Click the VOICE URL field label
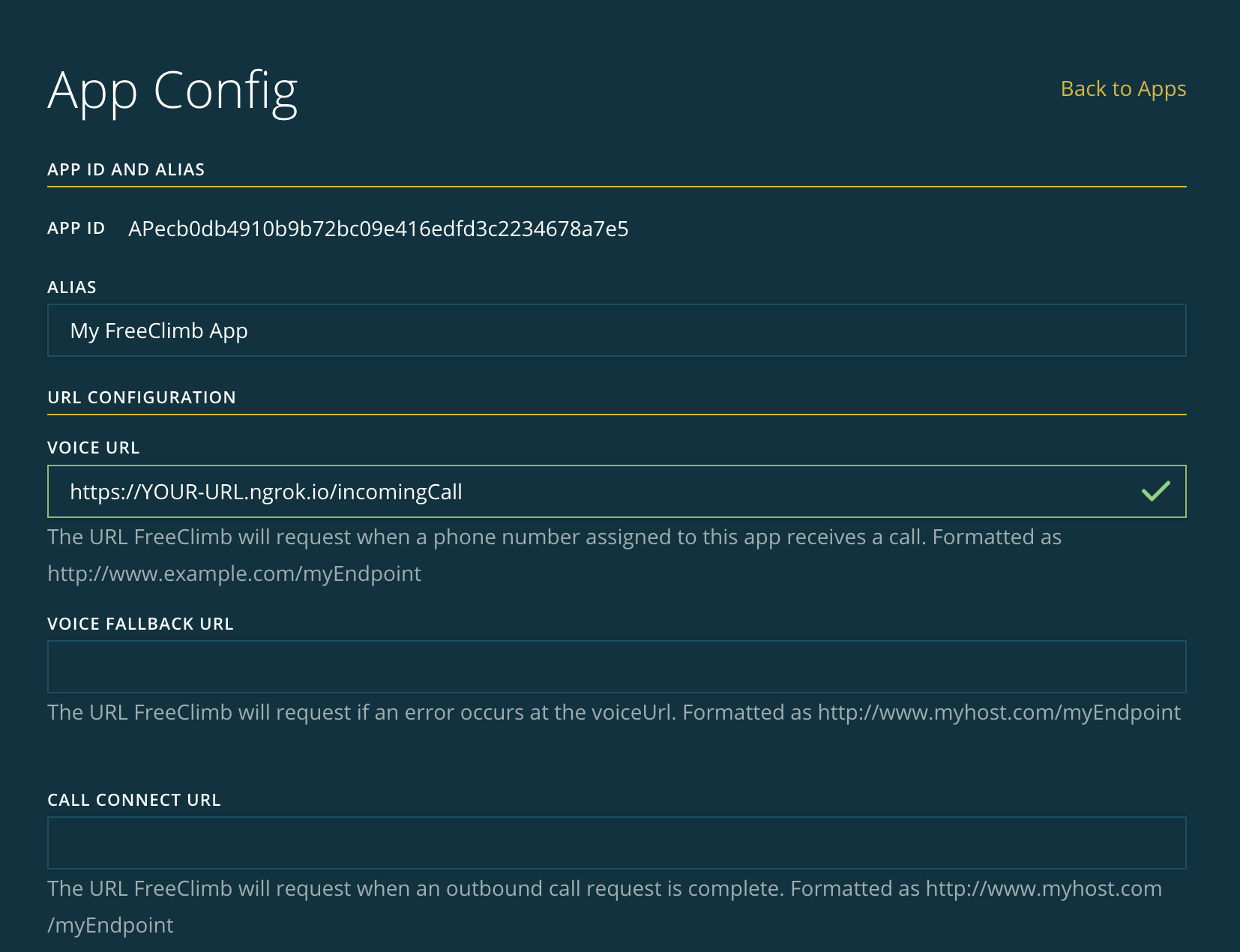 tap(94, 448)
